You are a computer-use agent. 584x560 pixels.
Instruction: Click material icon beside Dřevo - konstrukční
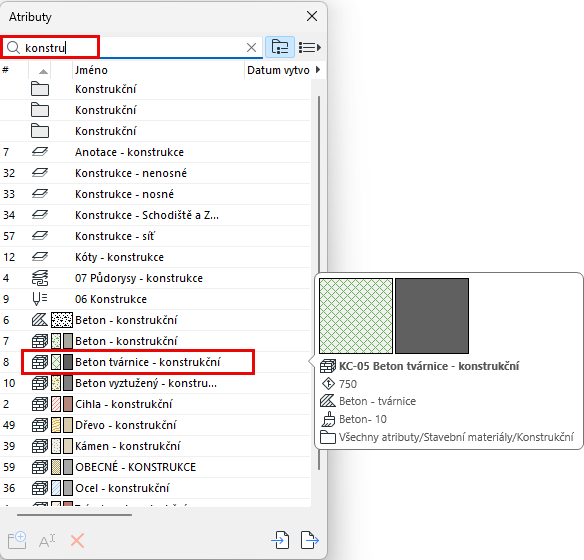coord(40,425)
